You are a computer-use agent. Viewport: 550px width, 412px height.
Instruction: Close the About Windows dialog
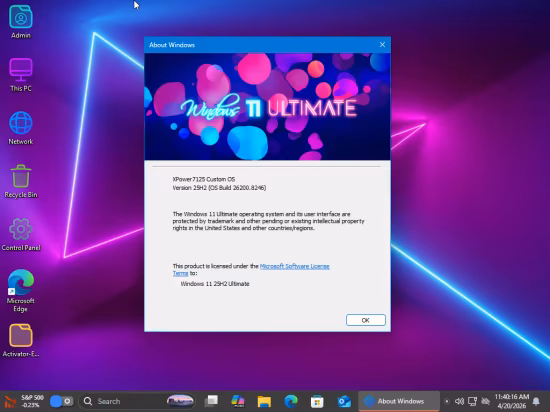click(x=382, y=45)
